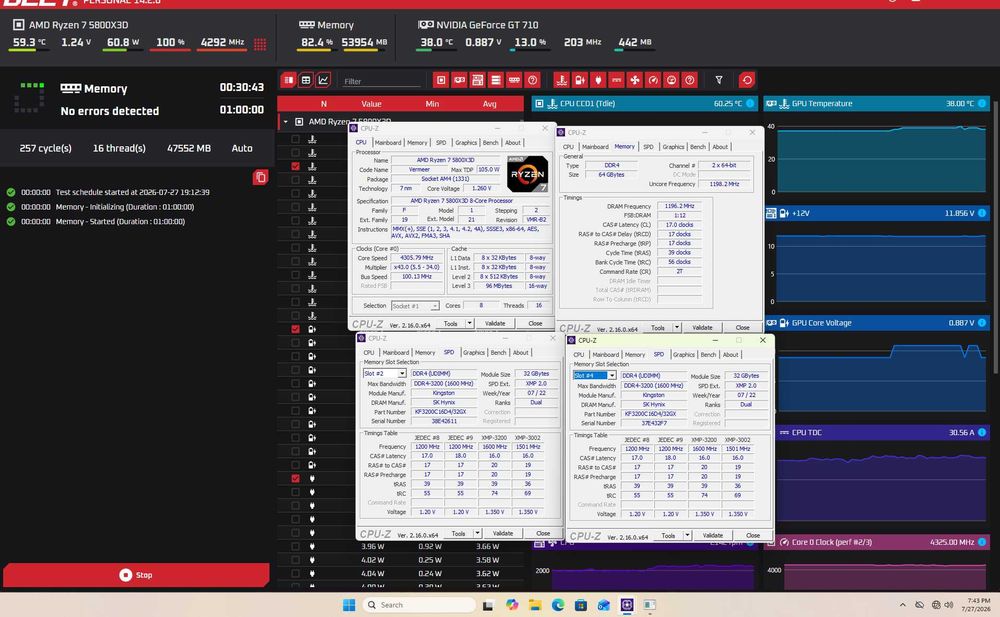Open Memory tab in Slot #2 SPD window
The width and height of the screenshot is (1000, 617).
(x=425, y=352)
